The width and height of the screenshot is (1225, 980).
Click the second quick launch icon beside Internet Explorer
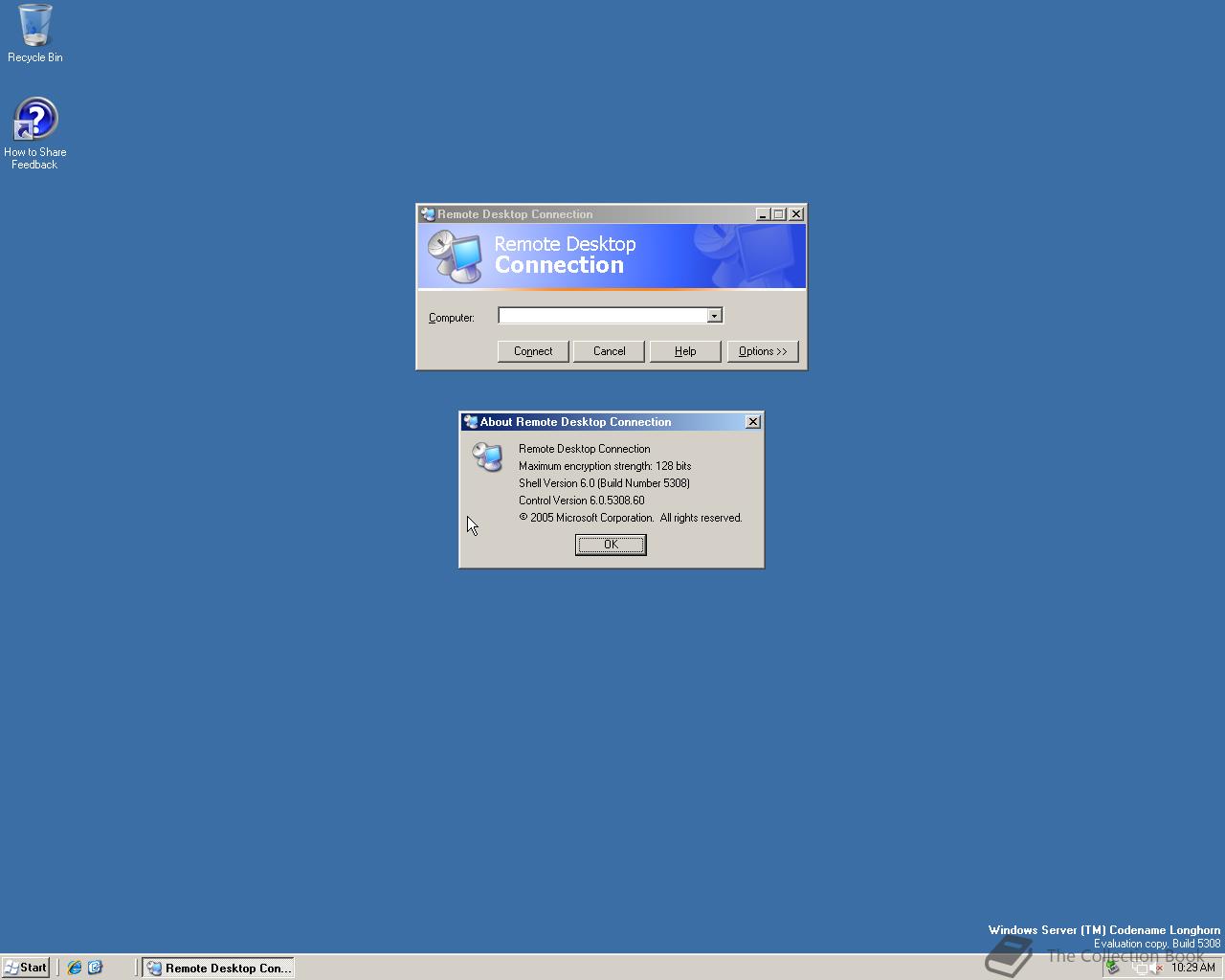pyautogui.click(x=95, y=968)
